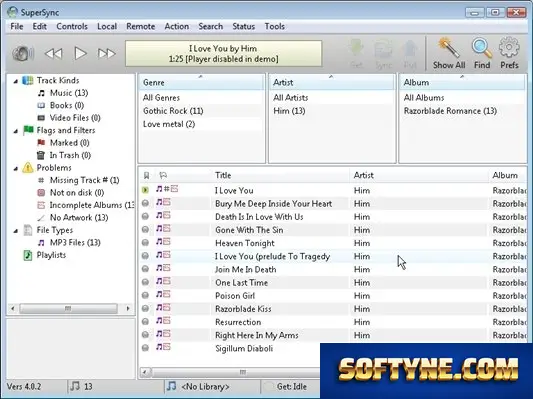This screenshot has width=533, height=399.
Task: Click the sidebar horizontal scrollbar thumb
Action: click(68, 309)
